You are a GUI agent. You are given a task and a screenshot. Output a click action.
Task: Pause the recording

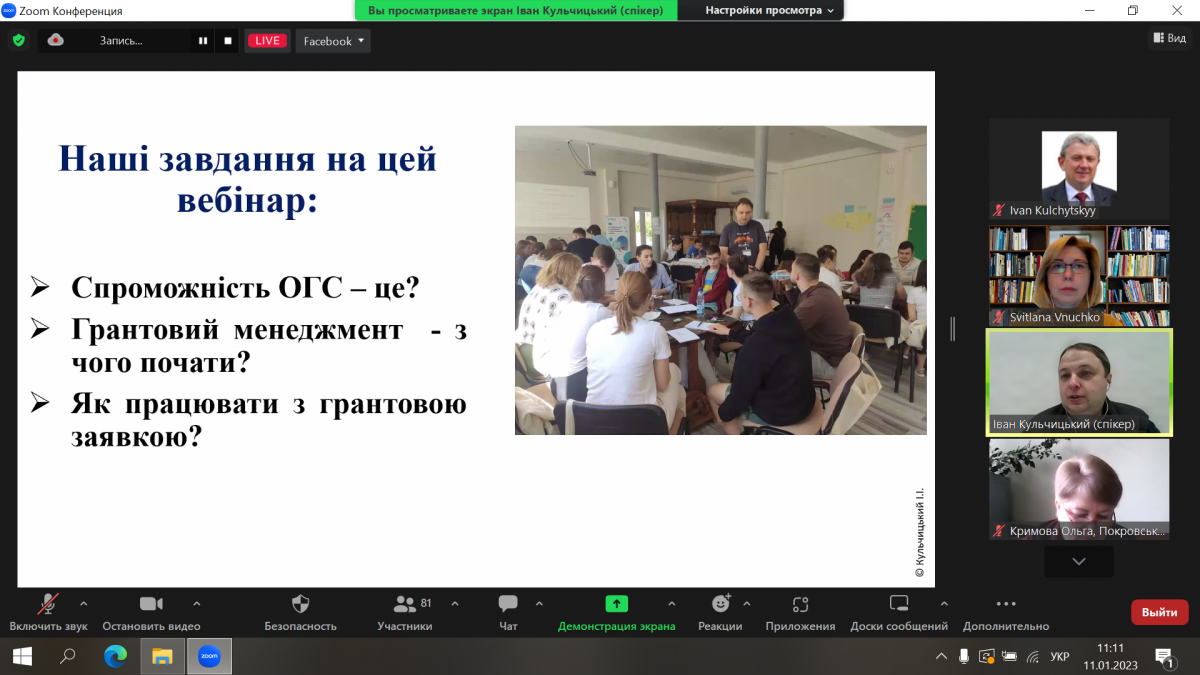tap(203, 41)
